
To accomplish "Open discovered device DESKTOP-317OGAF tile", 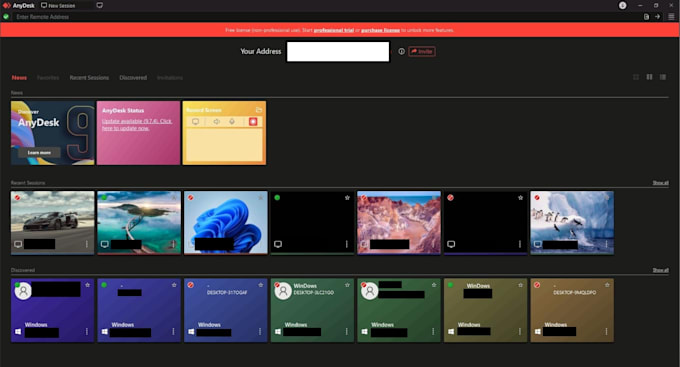I will pos(226,310).
